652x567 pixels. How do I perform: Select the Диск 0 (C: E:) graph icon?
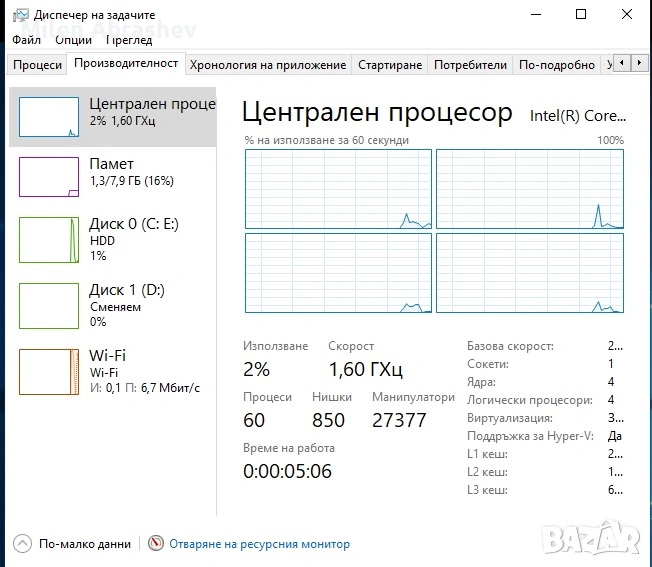click(x=49, y=240)
